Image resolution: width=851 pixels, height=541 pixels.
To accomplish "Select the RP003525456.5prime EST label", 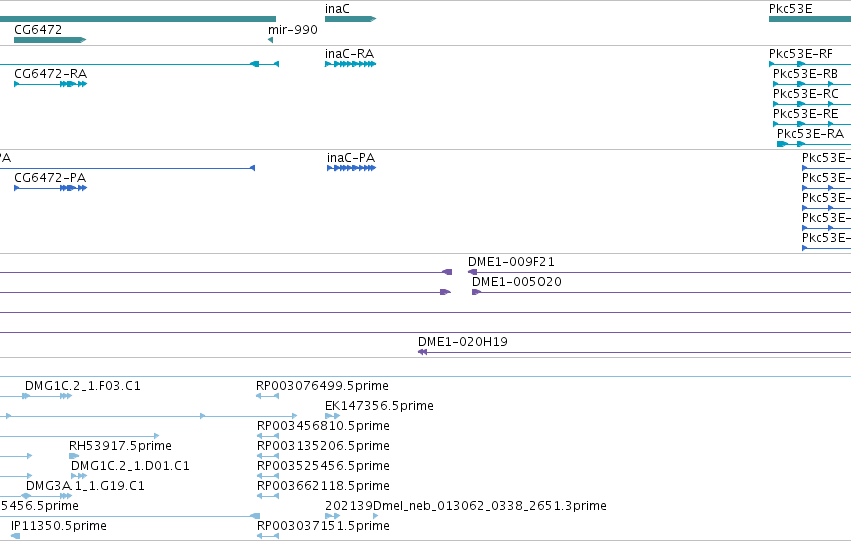I will [323, 466].
